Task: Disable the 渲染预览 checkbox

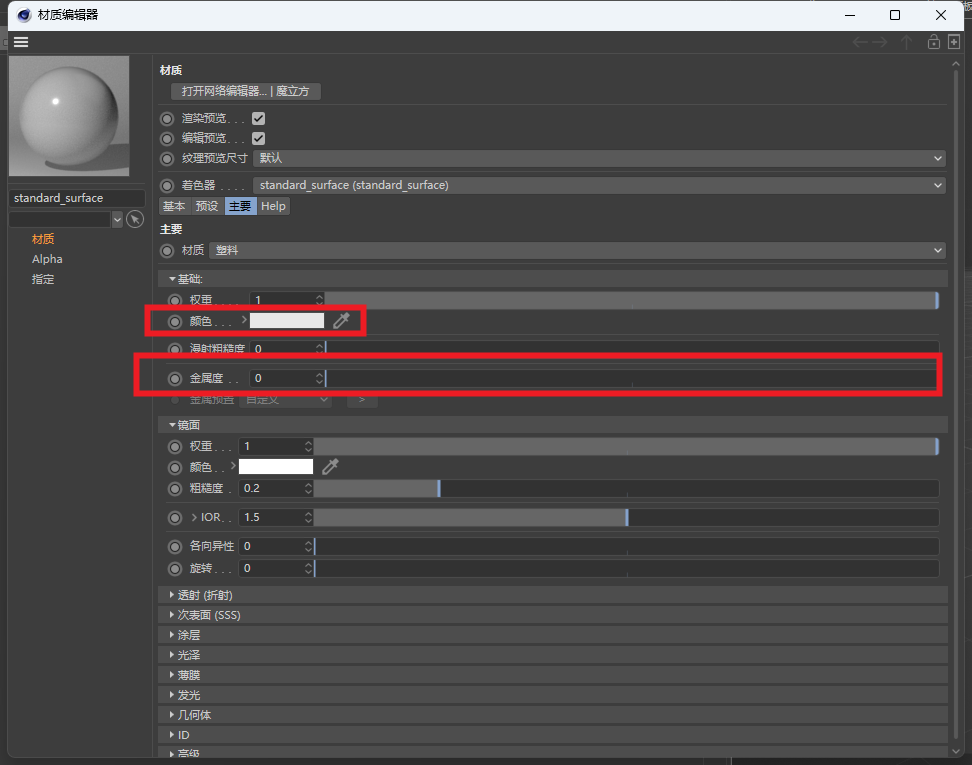Action: click(x=258, y=117)
